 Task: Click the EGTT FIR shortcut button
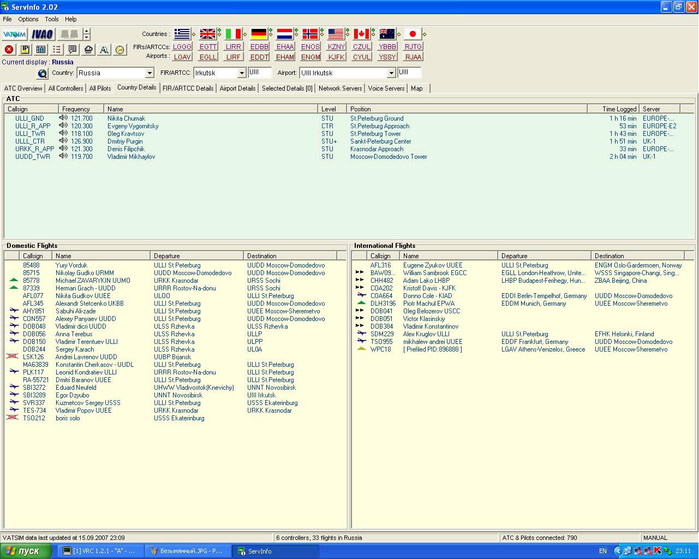208,47
